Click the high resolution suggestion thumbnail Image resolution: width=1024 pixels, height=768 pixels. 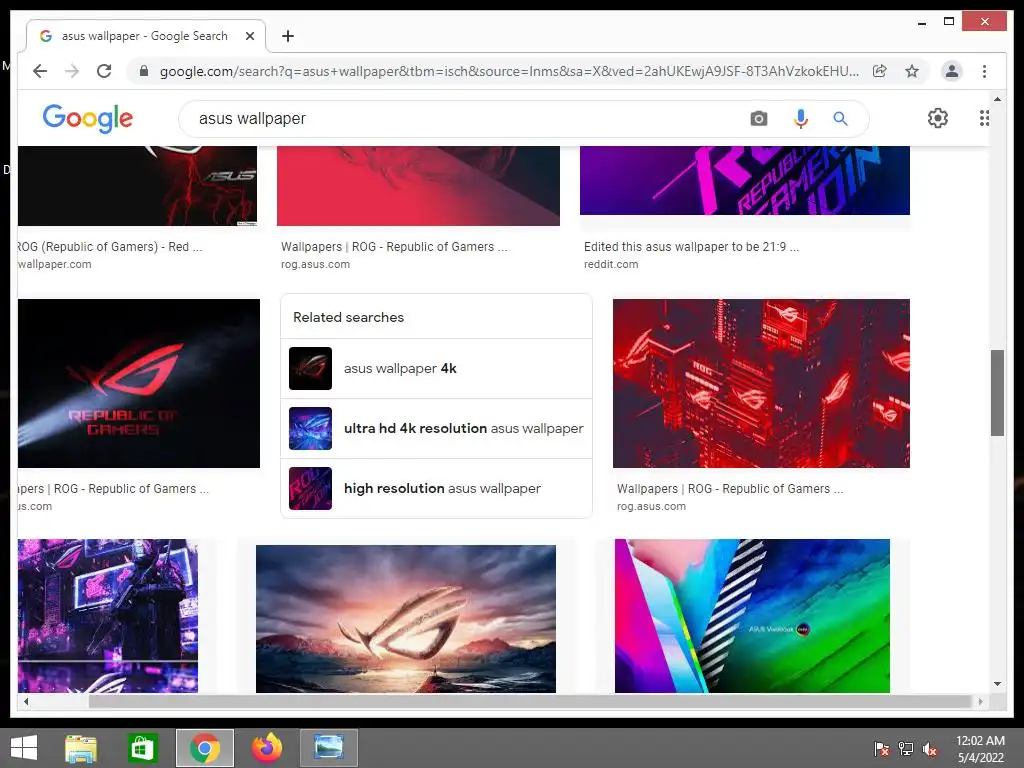310,488
